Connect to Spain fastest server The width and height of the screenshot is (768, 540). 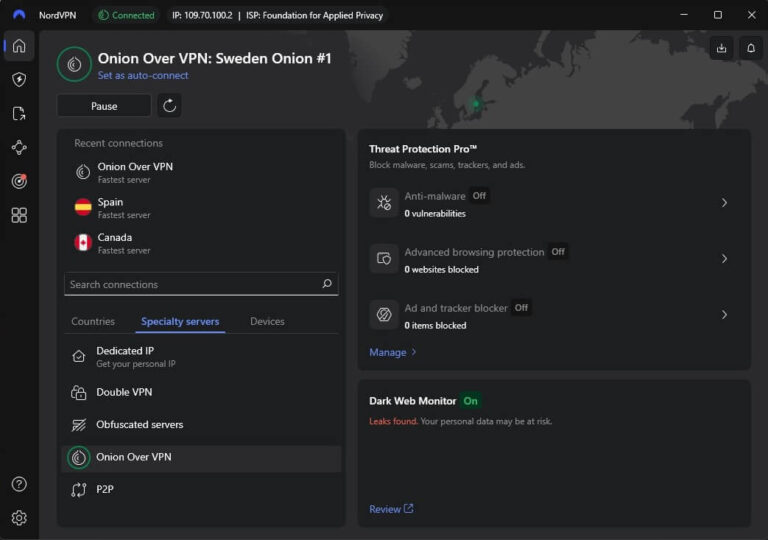click(201, 208)
